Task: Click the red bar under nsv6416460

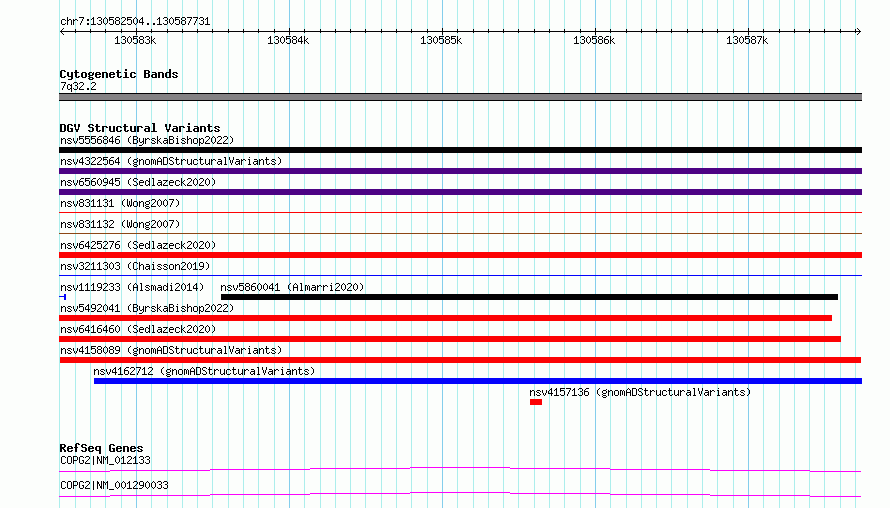Action: [x=450, y=339]
